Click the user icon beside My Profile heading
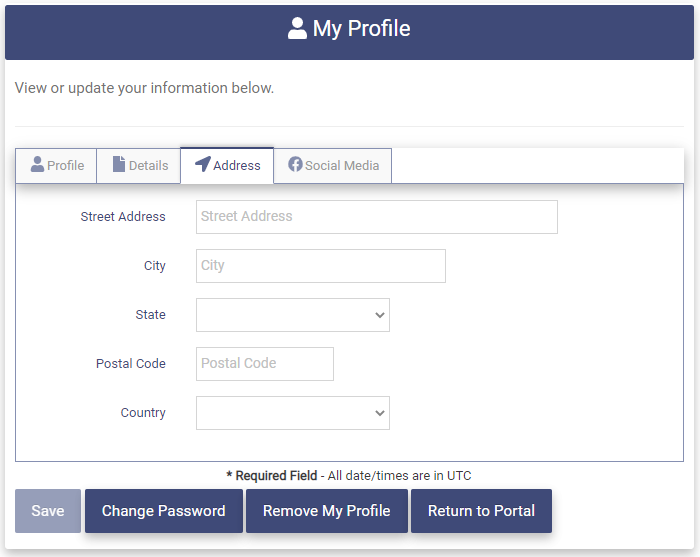The width and height of the screenshot is (700, 557). pyautogui.click(x=297, y=29)
